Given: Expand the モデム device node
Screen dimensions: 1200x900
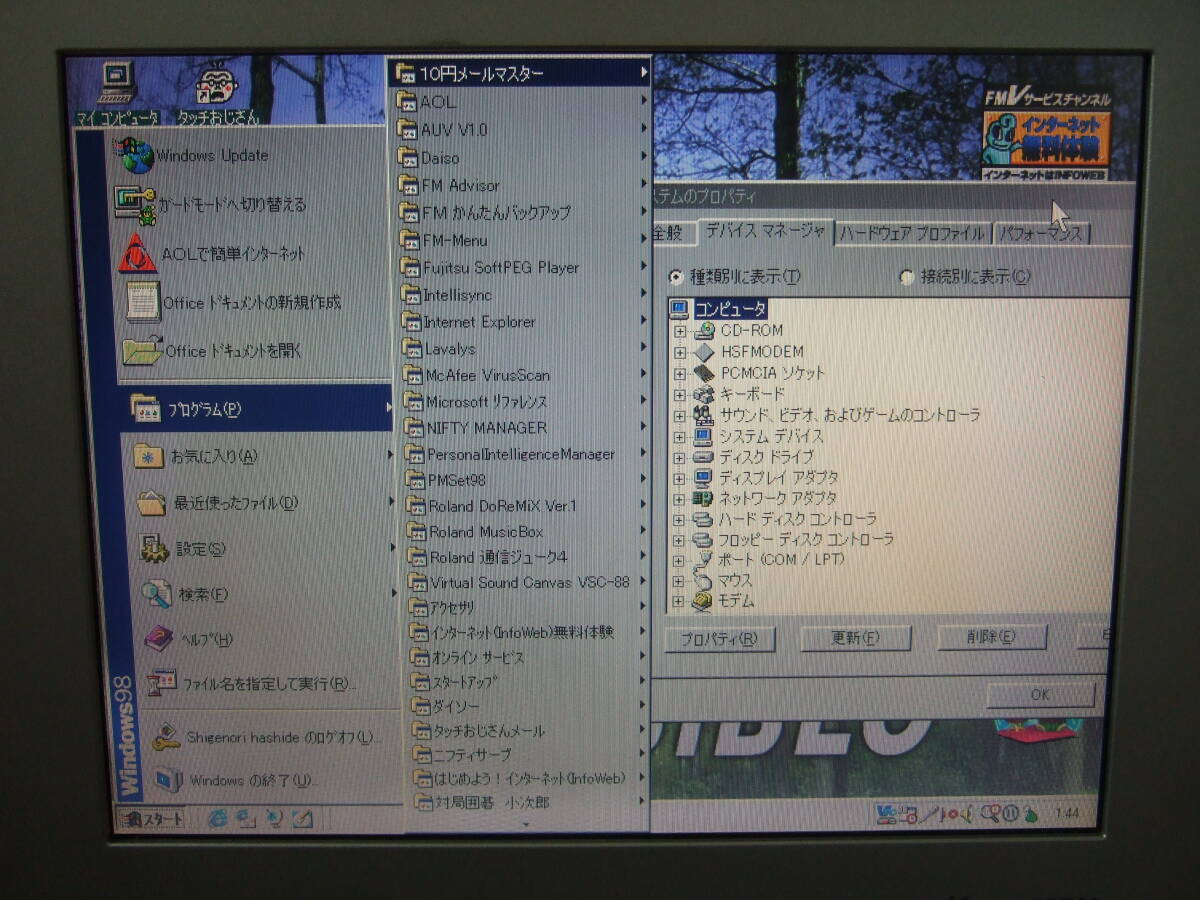Looking at the screenshot, I should tap(679, 601).
